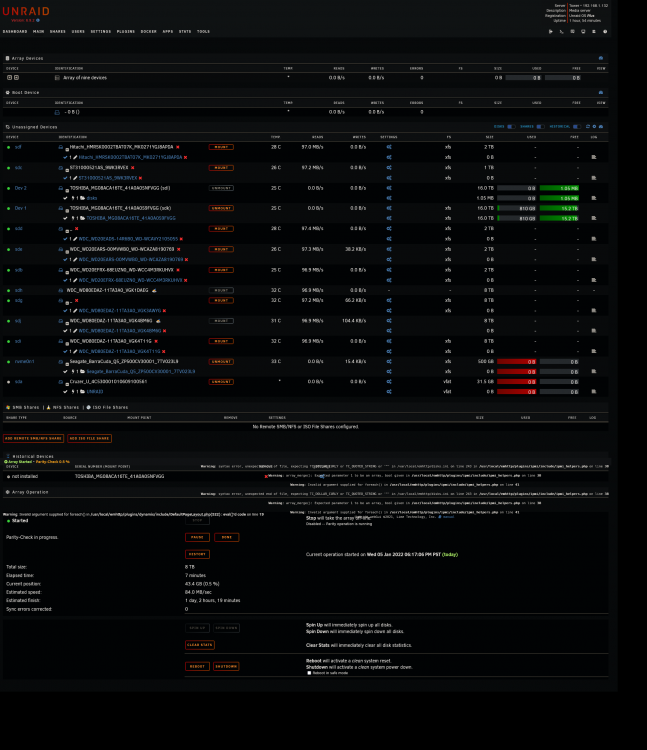Open log icon for Dev 1 TOSHIBA partition
The width and height of the screenshot is (647, 750).
594,219
